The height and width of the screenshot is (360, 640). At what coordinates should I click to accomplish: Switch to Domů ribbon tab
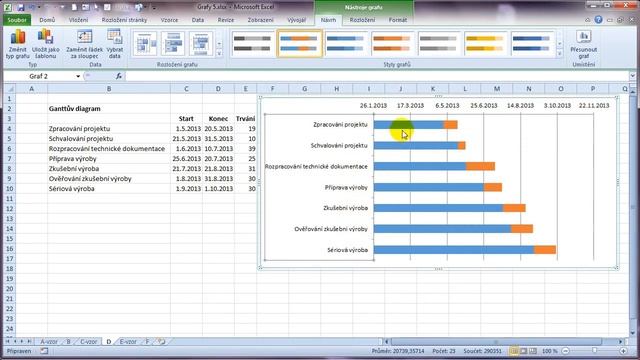pos(47,20)
